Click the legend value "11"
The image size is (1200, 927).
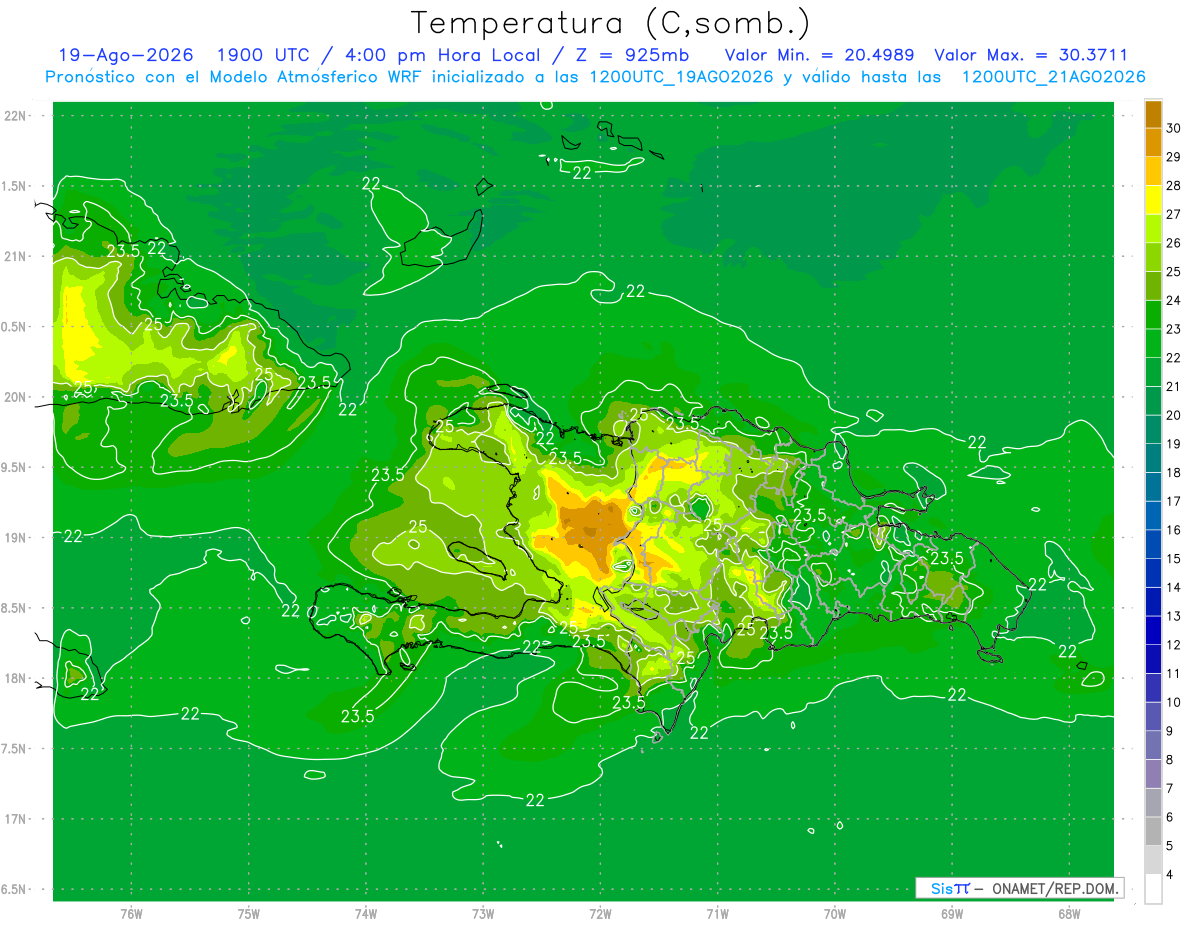1174,673
